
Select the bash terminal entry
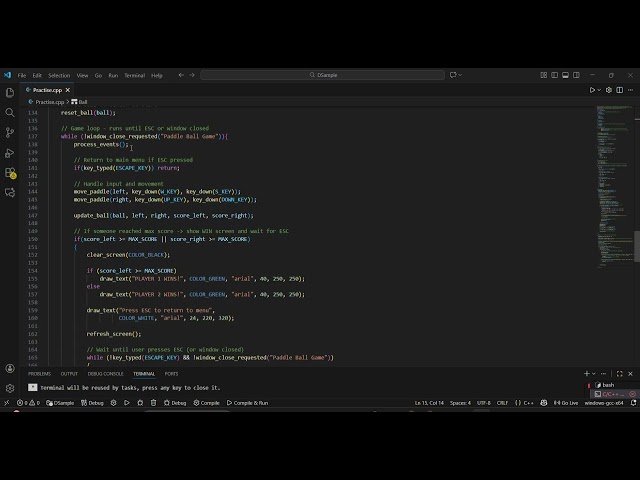(x=611, y=385)
